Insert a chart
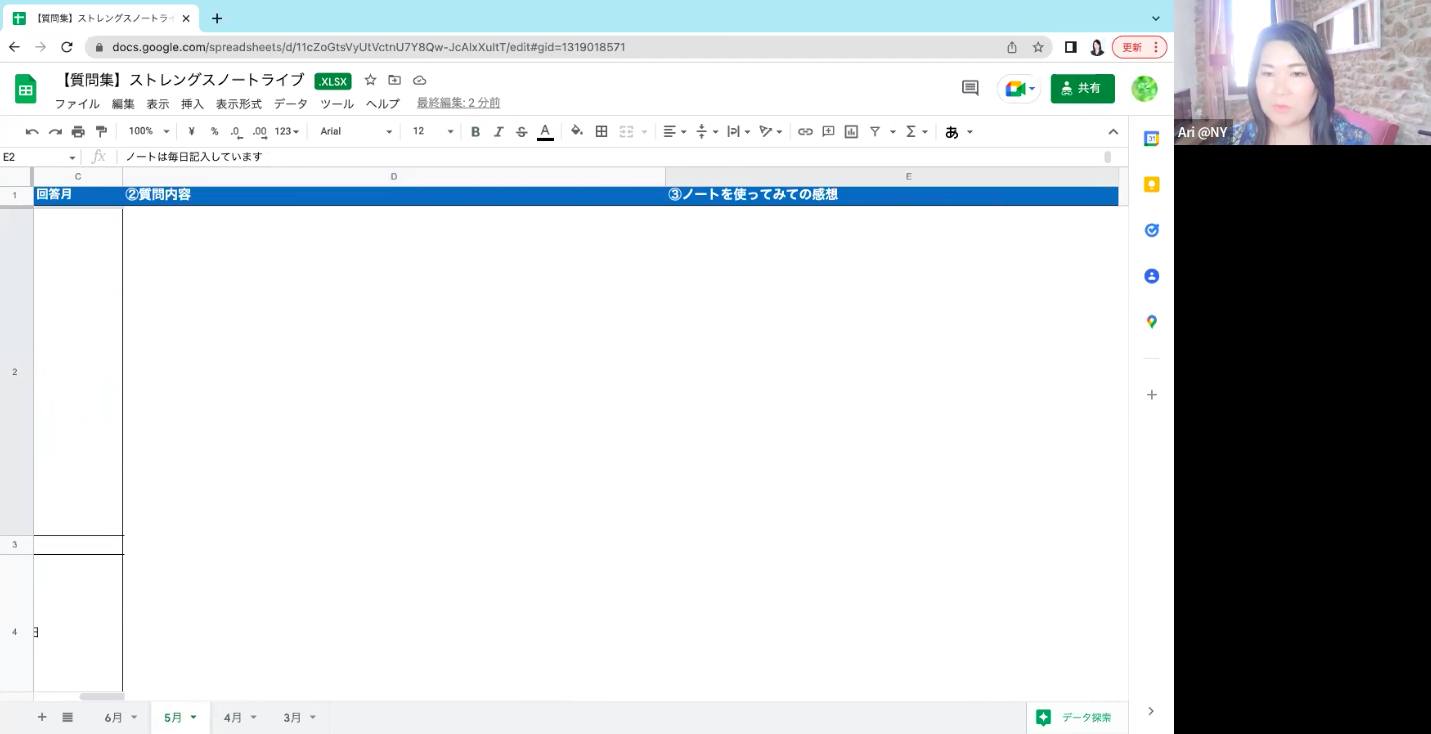Screen dimensions: 1431x734 click(x=851, y=131)
